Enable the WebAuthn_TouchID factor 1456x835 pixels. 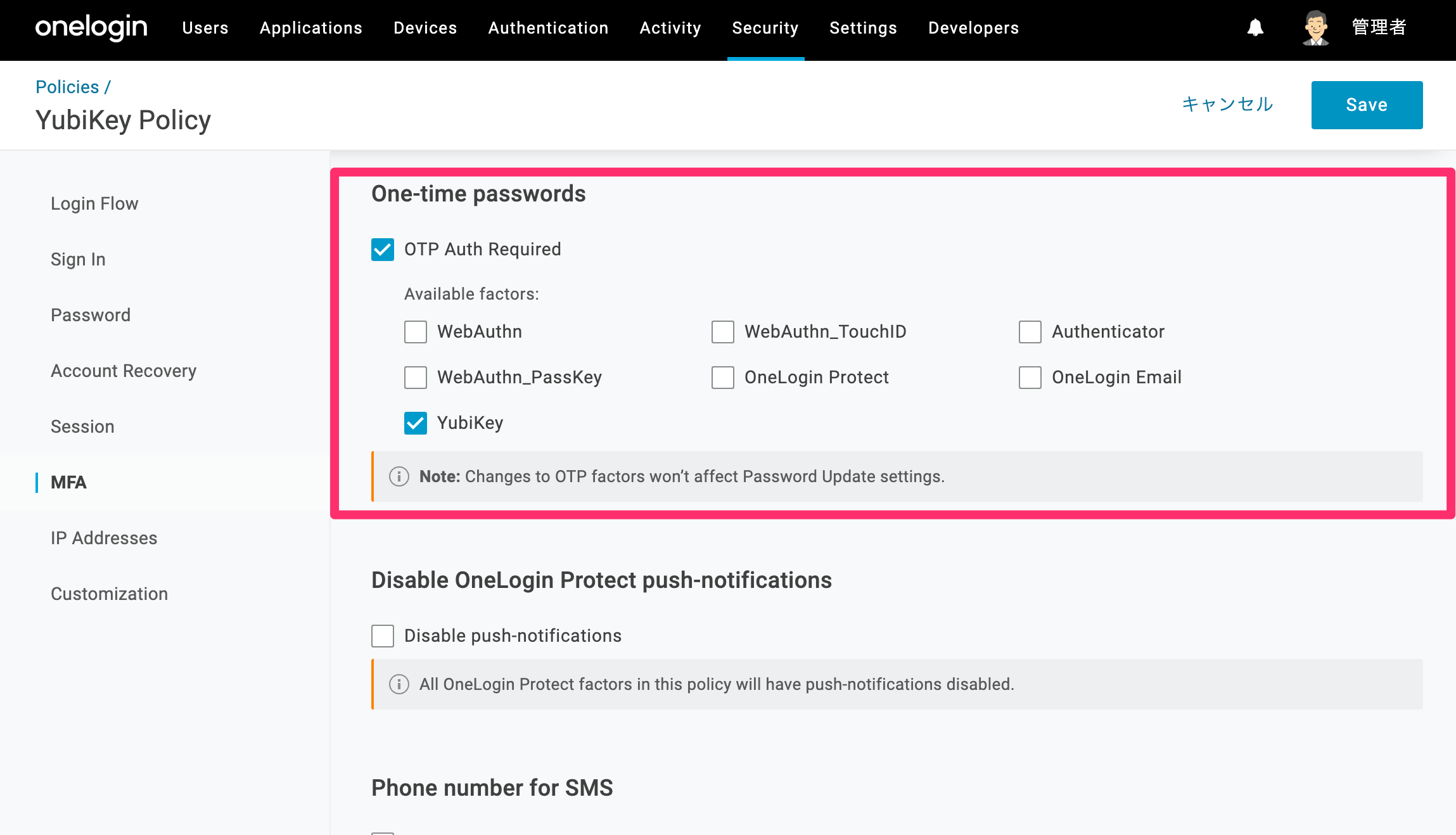pos(723,332)
